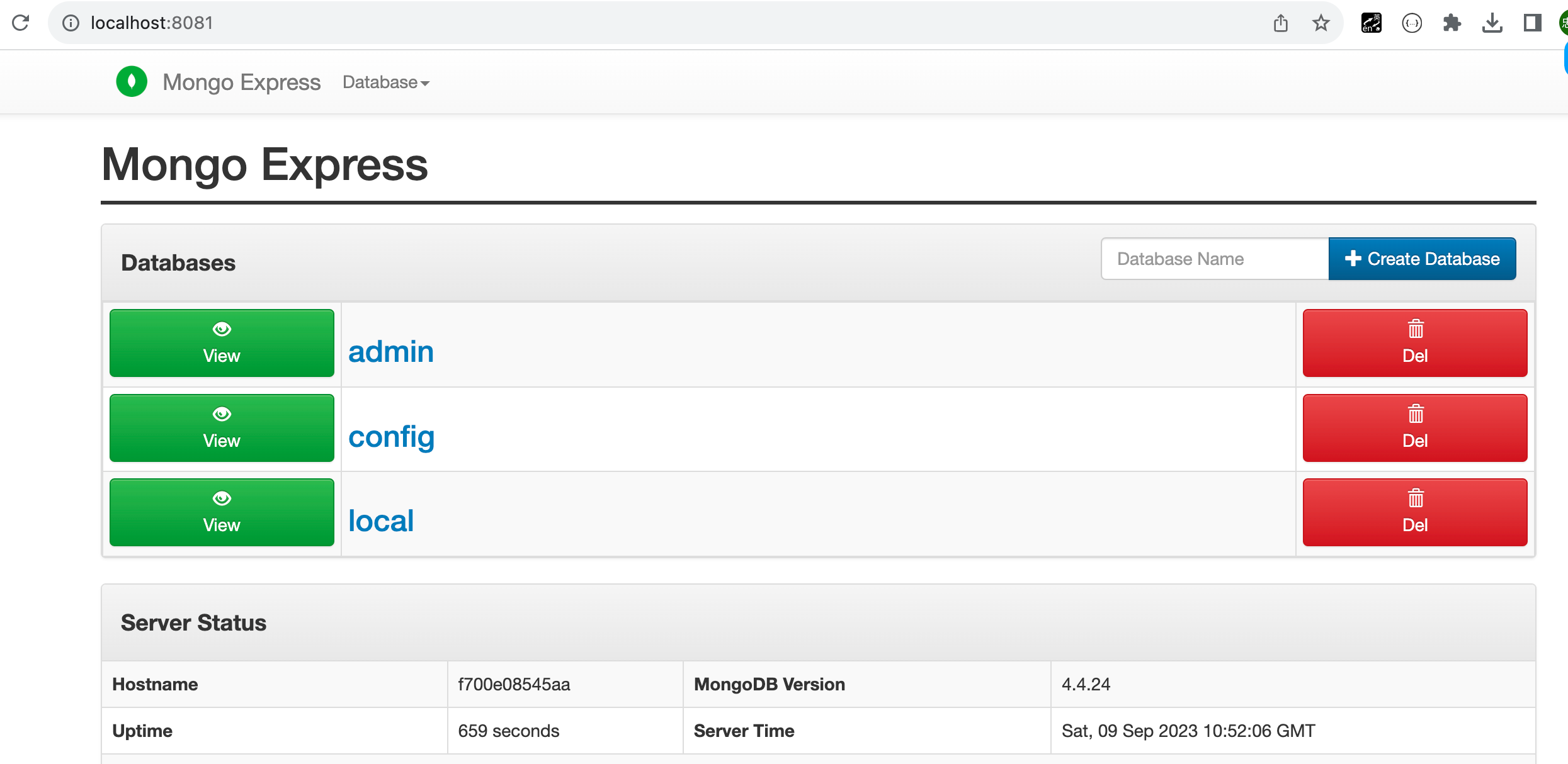Focus the Database Name input field
Viewport: 1568px width, 764px height.
[1215, 259]
